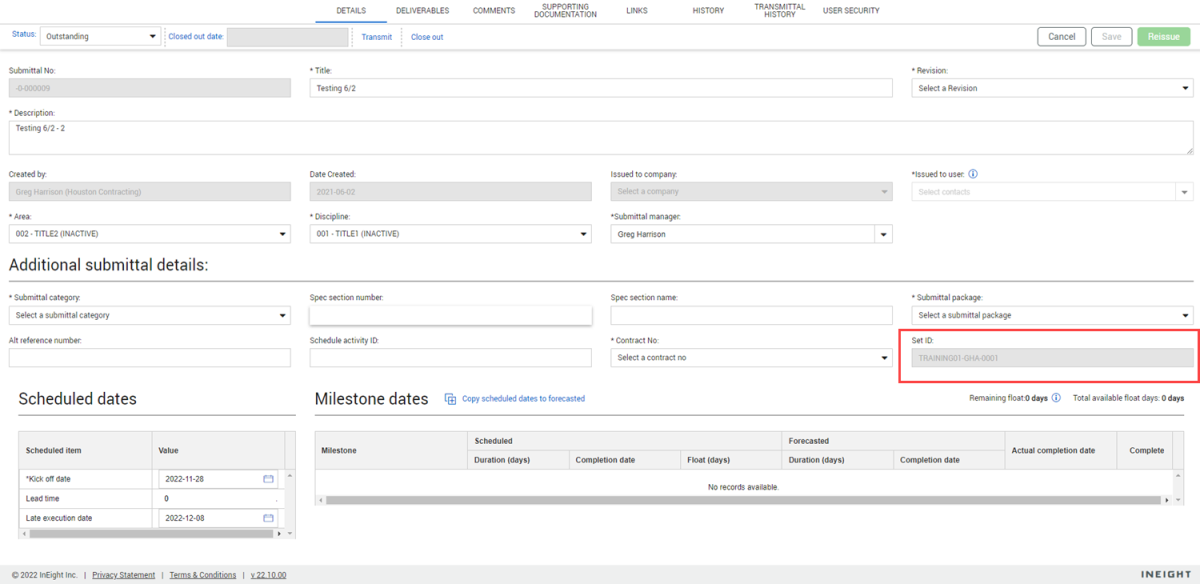
Task: Click the copy scheduled dates icon
Action: click(450, 398)
